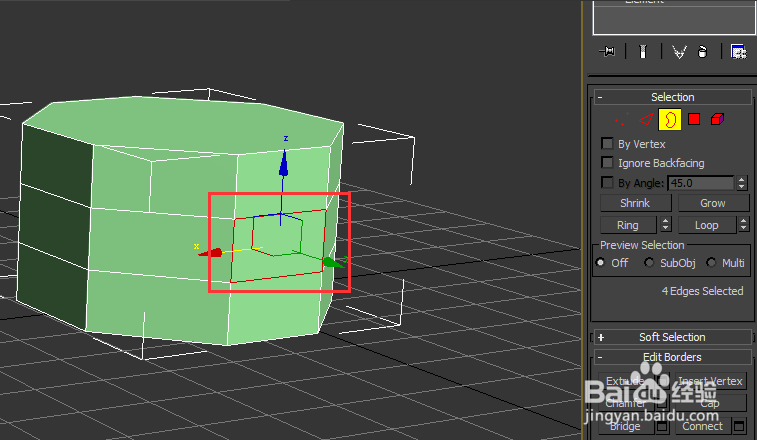The height and width of the screenshot is (440, 757).
Task: Enable By Vertex checkbox
Action: click(607, 143)
